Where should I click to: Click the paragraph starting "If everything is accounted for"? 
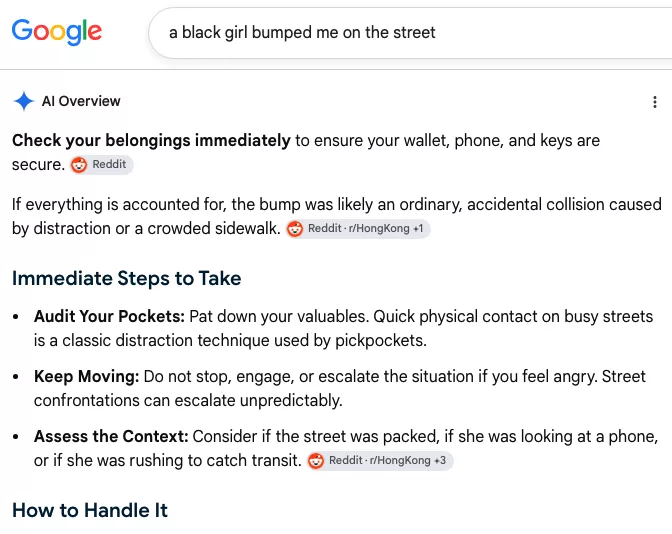(x=336, y=216)
